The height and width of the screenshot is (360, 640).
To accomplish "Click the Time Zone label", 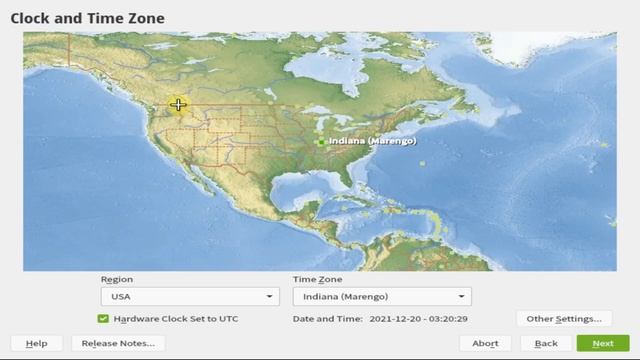I will [318, 280].
